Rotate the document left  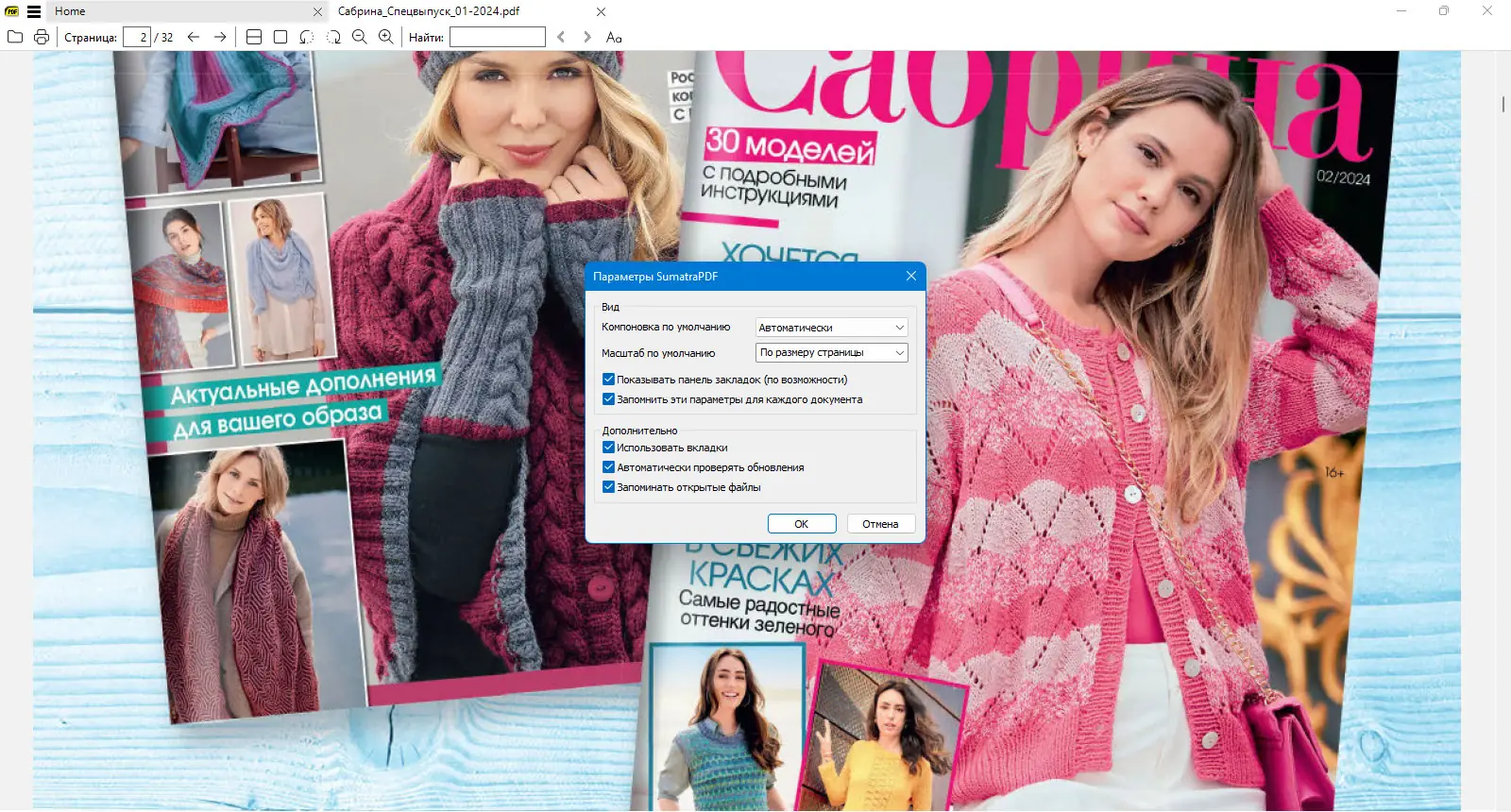tap(307, 37)
